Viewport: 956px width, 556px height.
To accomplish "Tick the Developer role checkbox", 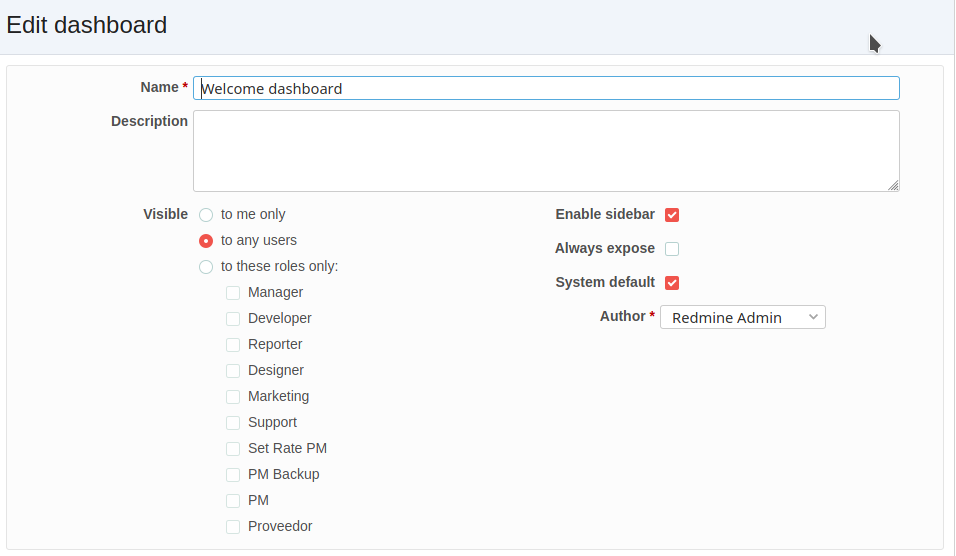I will (x=233, y=319).
